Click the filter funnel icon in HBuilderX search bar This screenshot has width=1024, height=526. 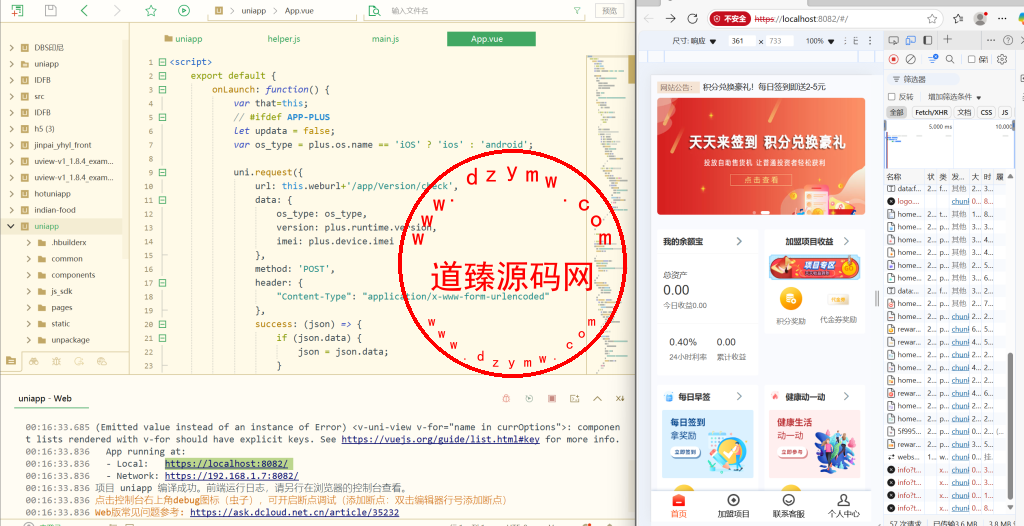click(x=577, y=10)
